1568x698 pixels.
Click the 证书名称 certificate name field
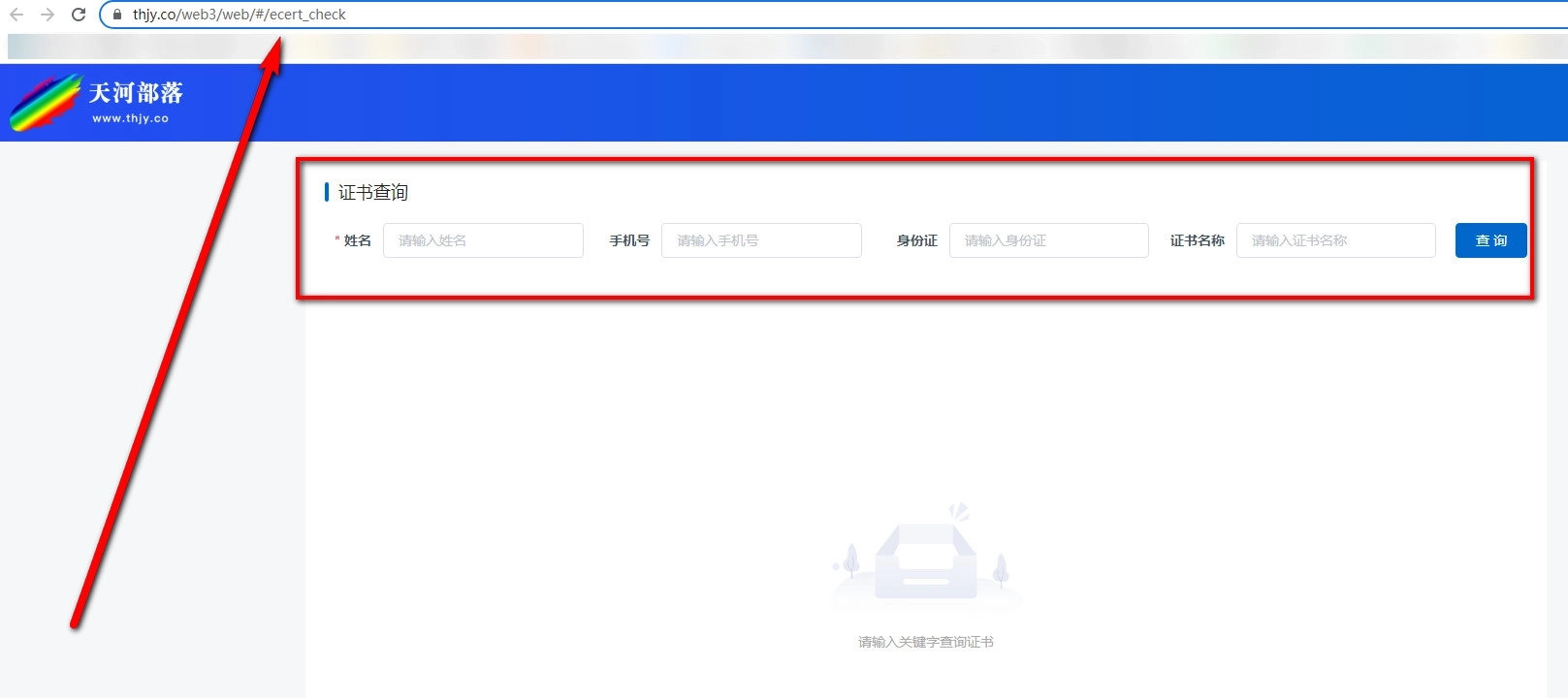(1335, 240)
